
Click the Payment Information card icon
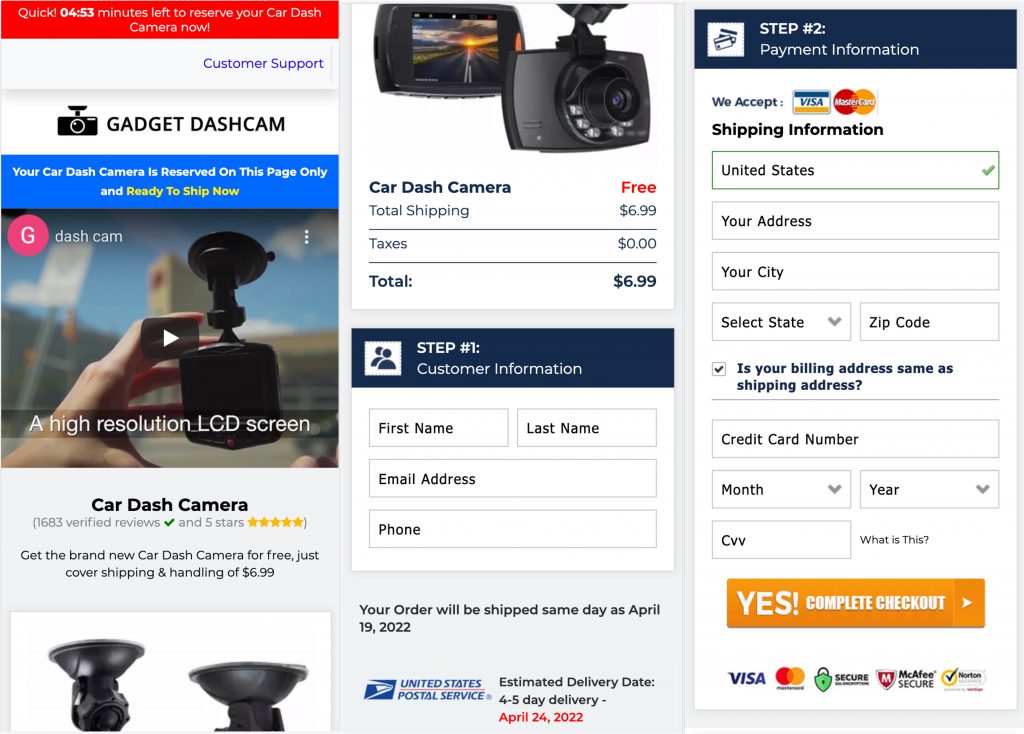click(x=726, y=40)
